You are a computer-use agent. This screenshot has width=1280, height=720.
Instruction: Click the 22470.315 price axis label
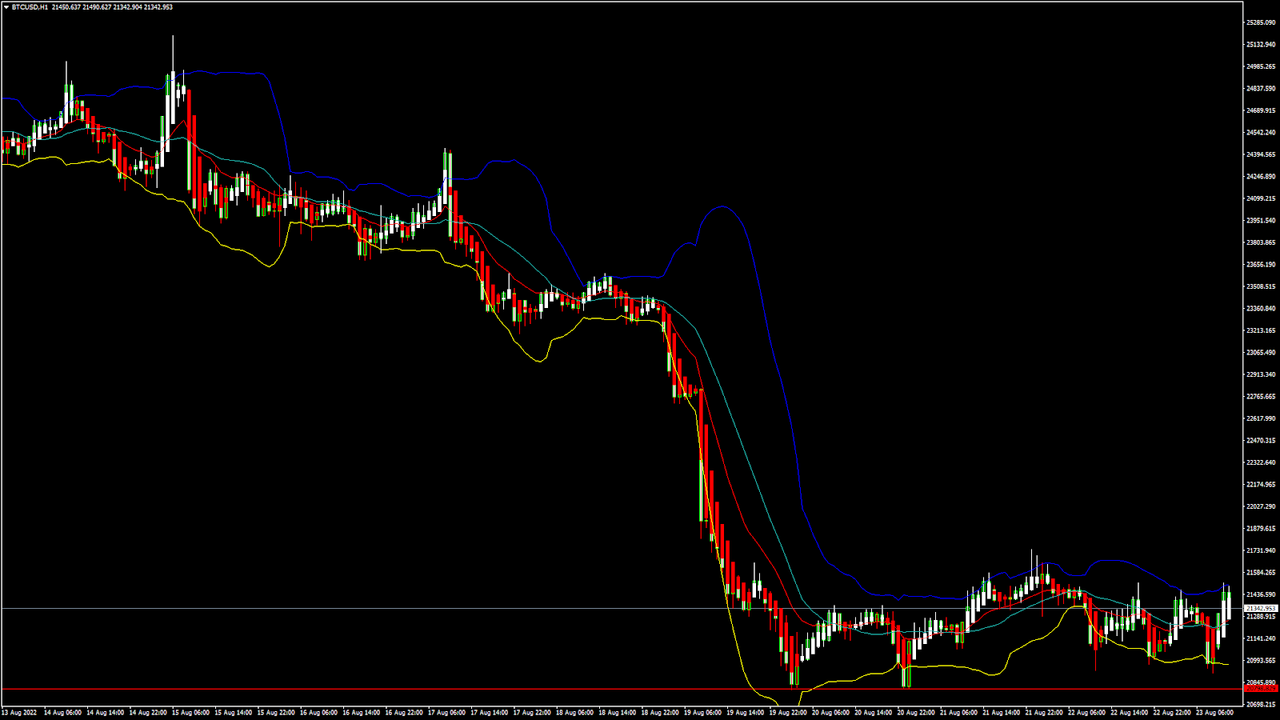(x=1262, y=440)
